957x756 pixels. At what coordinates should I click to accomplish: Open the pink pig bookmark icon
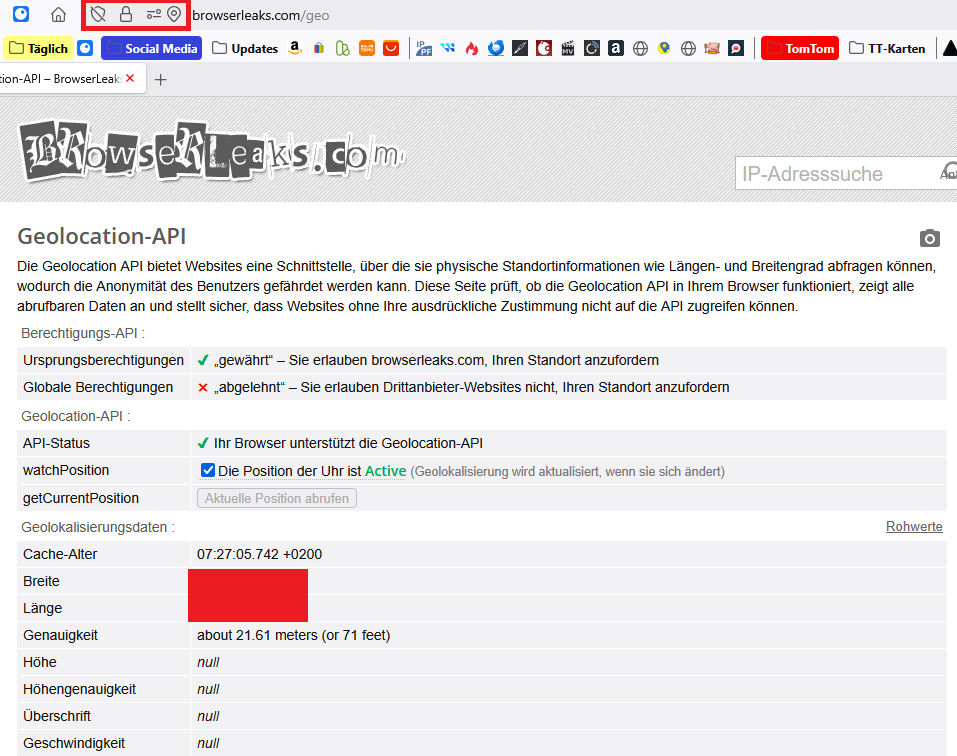pyautogui.click(x=712, y=48)
